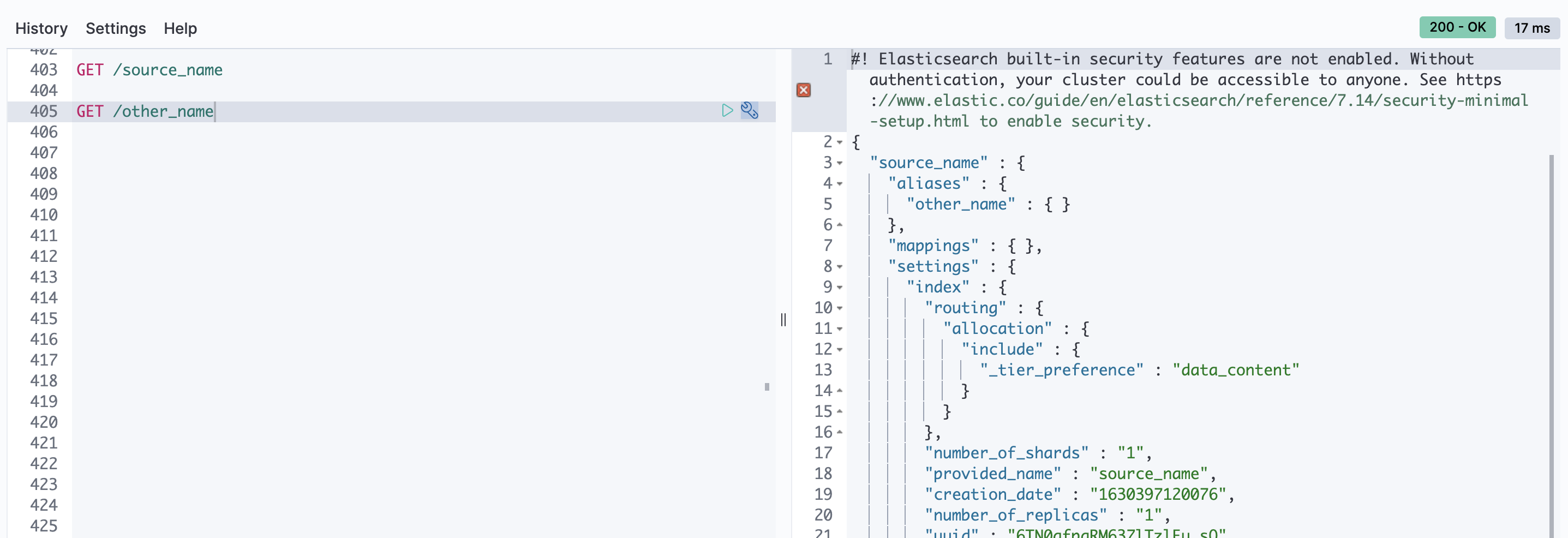Click the 200 - OK status badge
This screenshot has height=538, width=1568.
(1457, 27)
